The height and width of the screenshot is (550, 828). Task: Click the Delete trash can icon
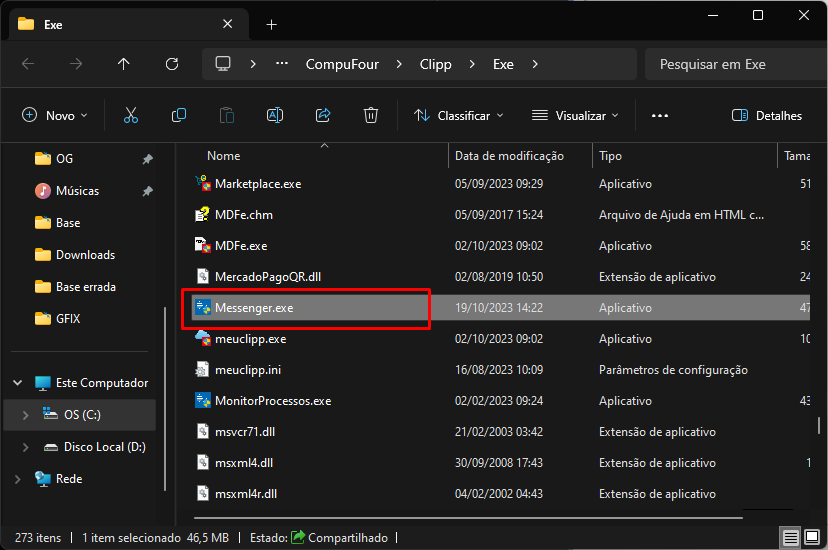(370, 116)
